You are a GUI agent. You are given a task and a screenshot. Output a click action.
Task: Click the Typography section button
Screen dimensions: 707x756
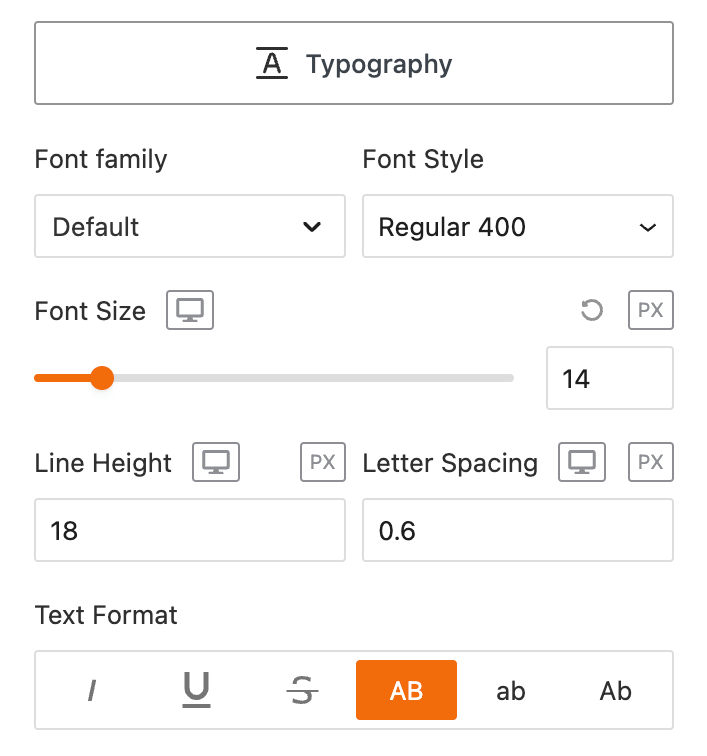(354, 64)
